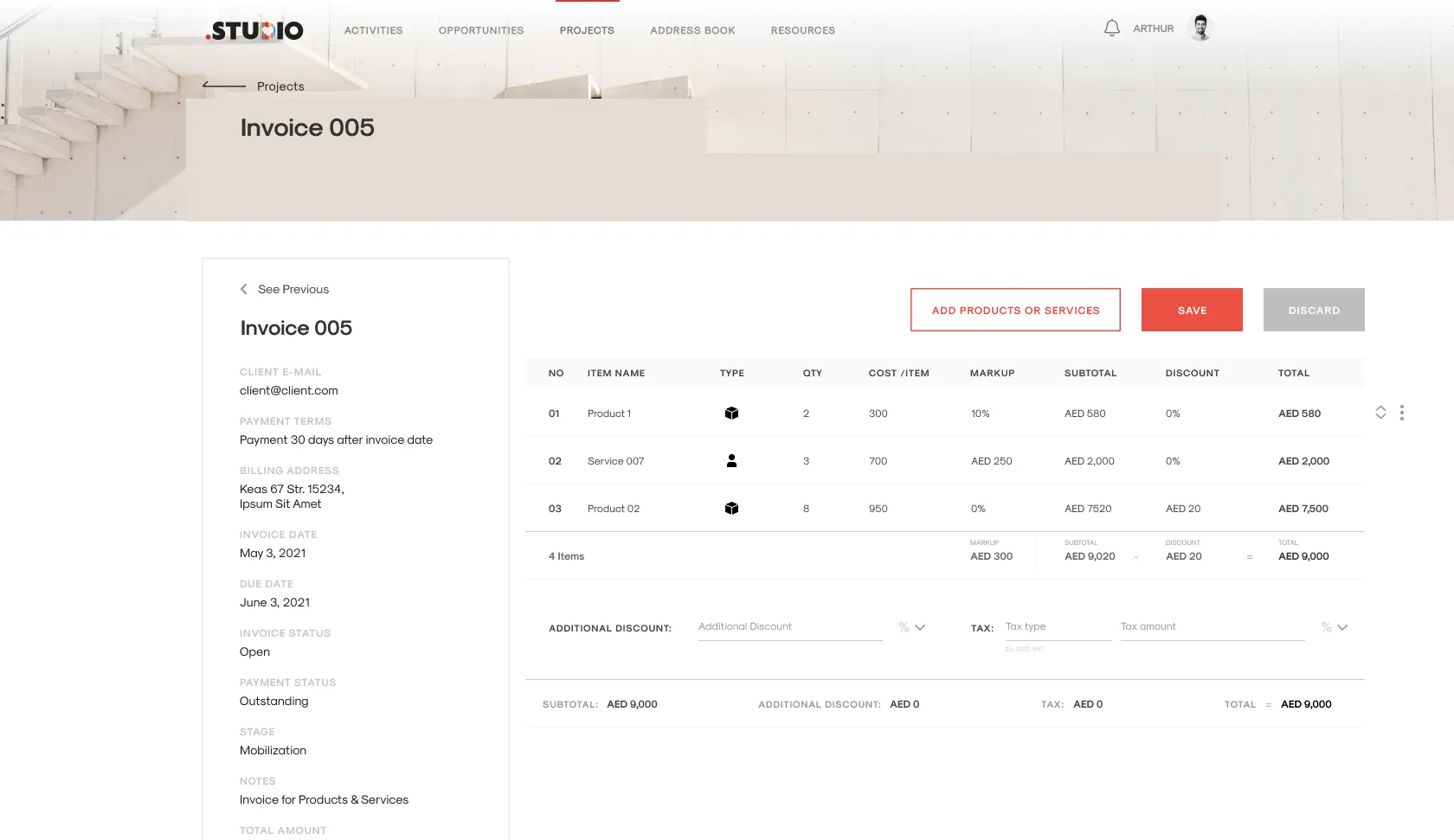The image size is (1454, 840).
Task: Click the Tax type input field
Action: [x=1056, y=626]
